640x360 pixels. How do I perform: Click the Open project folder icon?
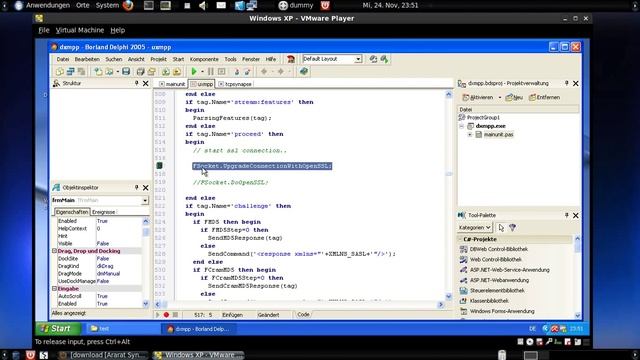pos(151,71)
